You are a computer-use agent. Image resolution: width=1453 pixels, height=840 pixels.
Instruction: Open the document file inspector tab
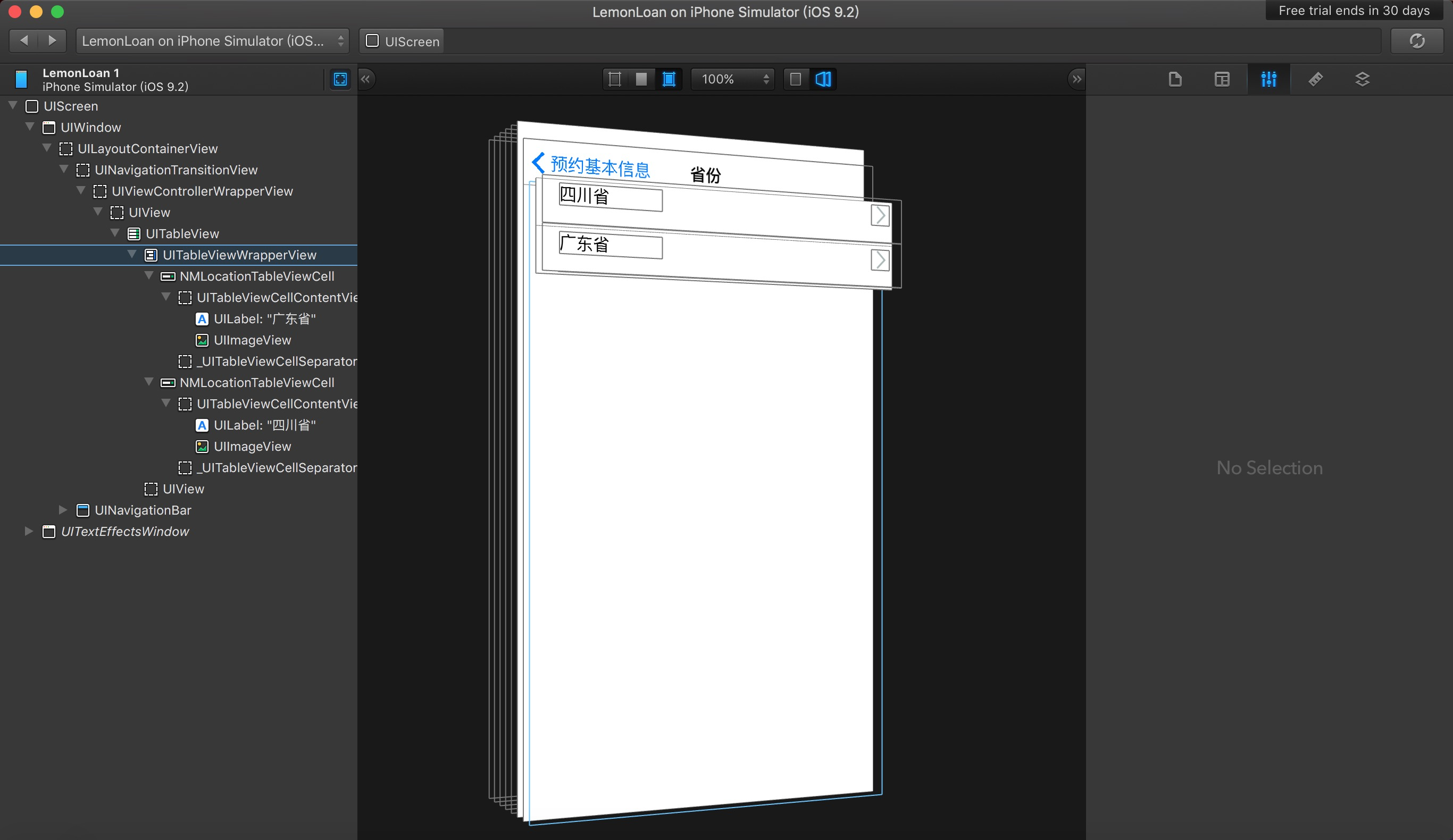1175,79
